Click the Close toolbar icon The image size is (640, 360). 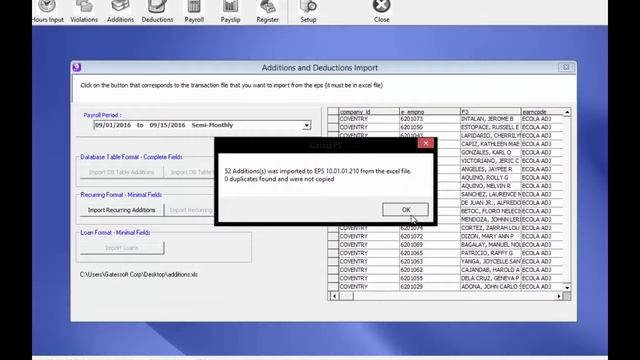[x=381, y=11]
